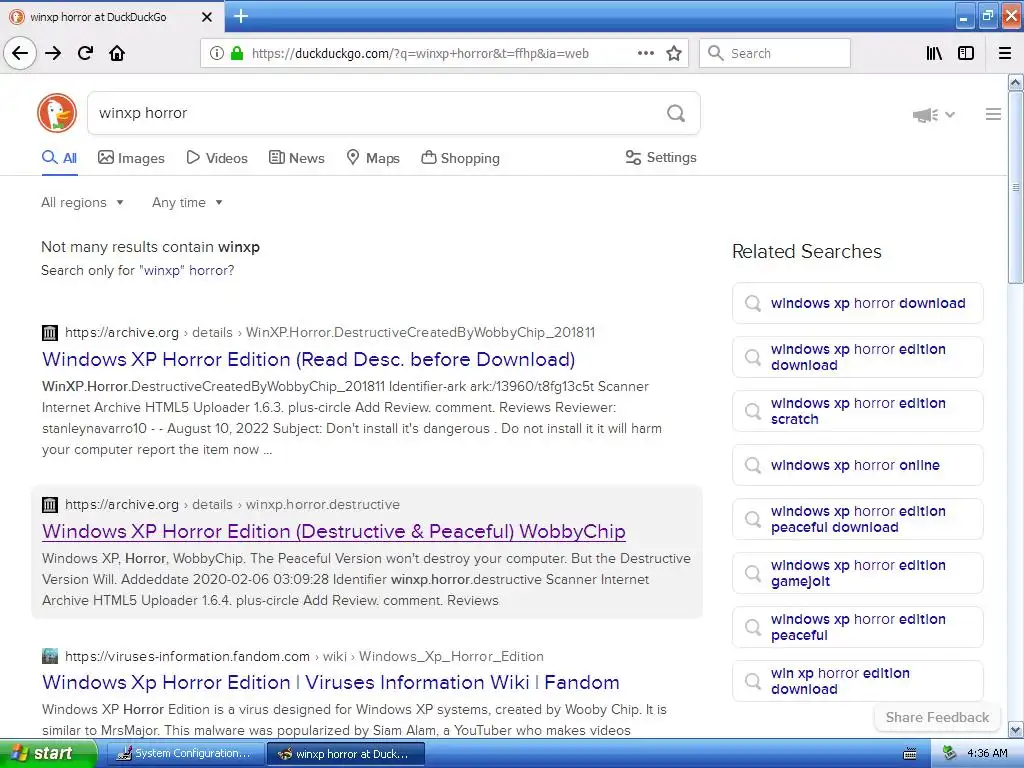The width and height of the screenshot is (1024, 768).
Task: Search only for "winxp" horror link
Action: click(x=187, y=270)
